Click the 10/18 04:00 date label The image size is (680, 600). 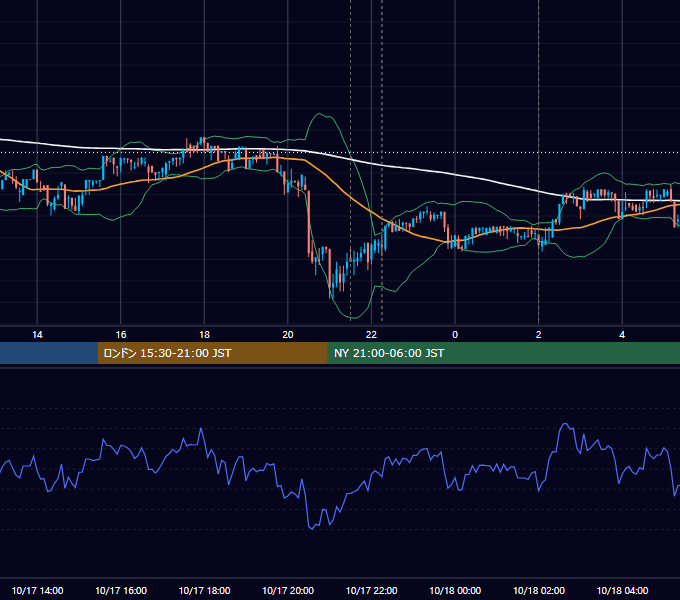(622, 590)
